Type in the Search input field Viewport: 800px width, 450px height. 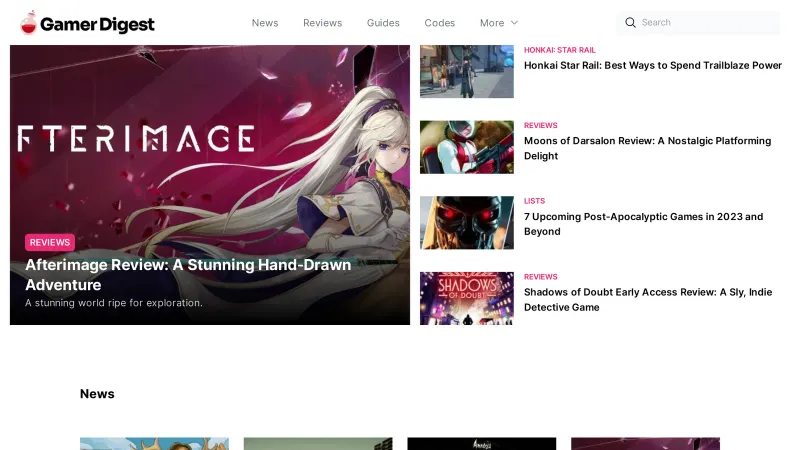click(x=705, y=22)
